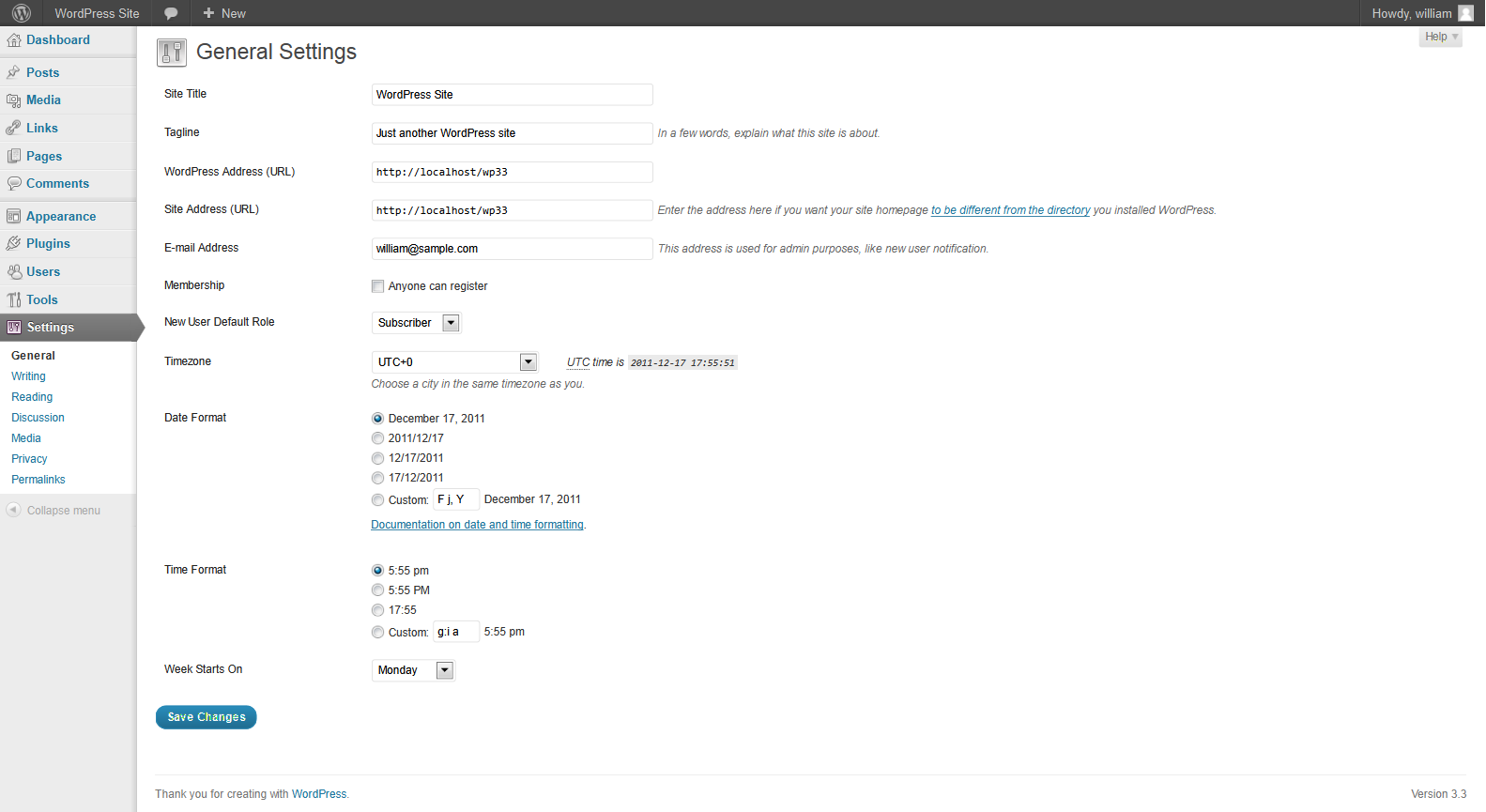Image resolution: width=1486 pixels, height=812 pixels.
Task: Click the custom time format g:i a field
Action: 456,632
